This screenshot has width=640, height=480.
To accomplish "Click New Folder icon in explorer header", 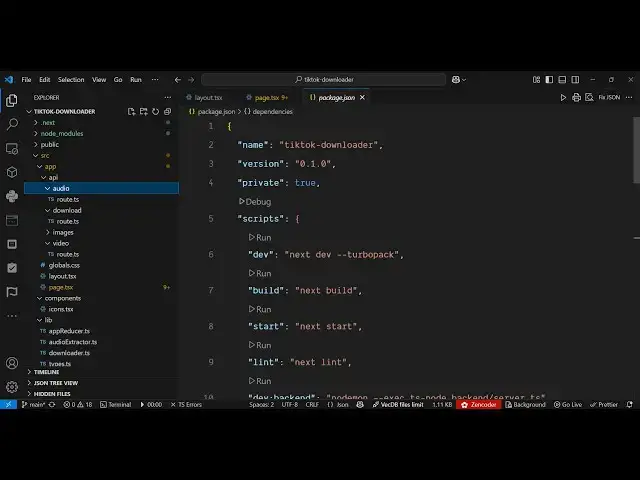I will [x=144, y=111].
